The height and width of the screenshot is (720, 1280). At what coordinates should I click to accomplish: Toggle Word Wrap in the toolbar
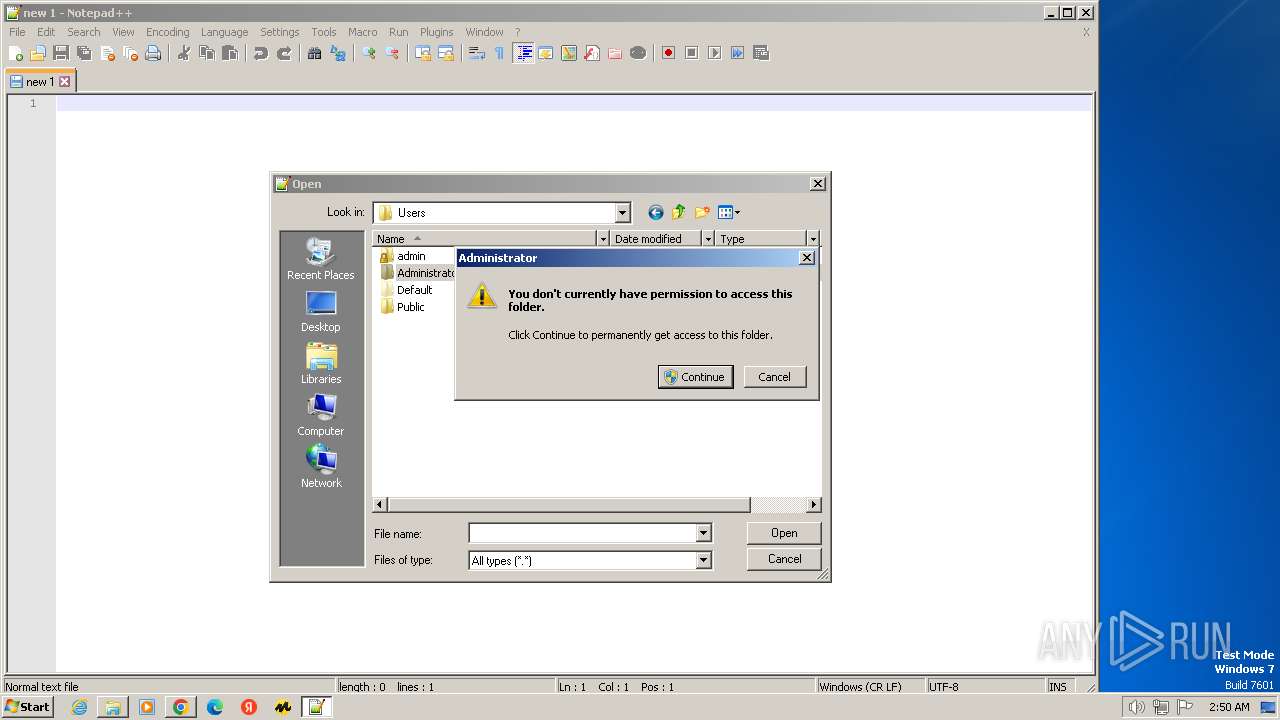477,53
